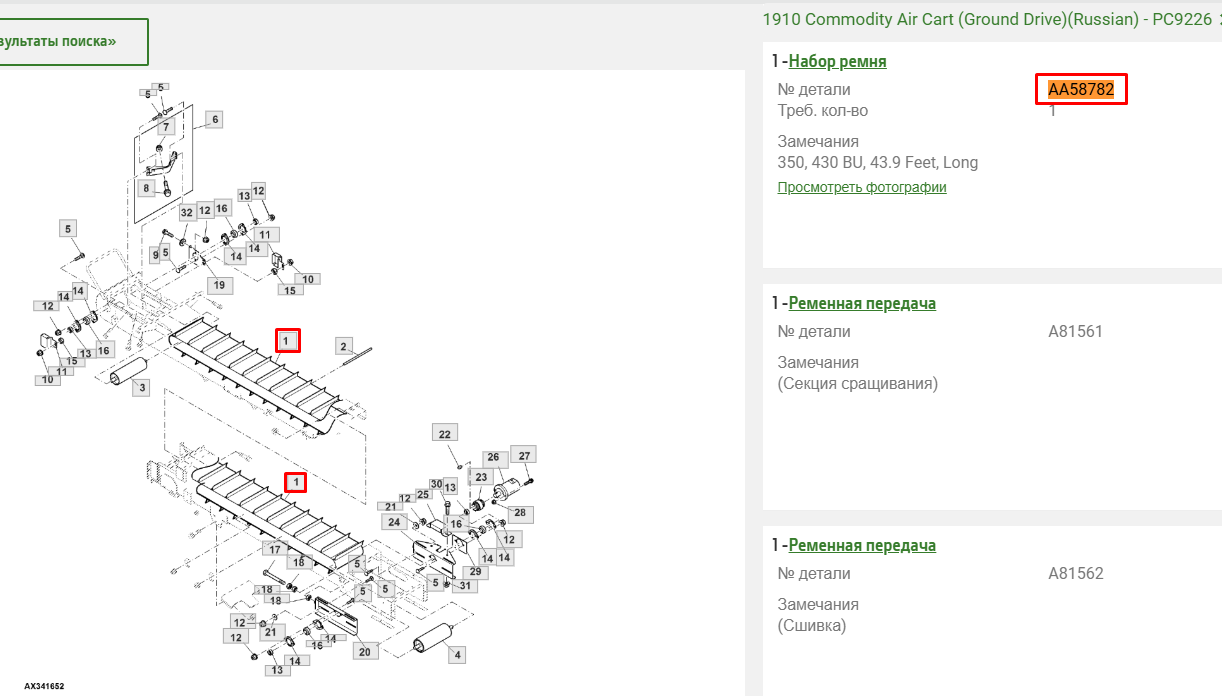The width and height of the screenshot is (1222, 696).
Task: Open Ременная передача link for A81562
Action: [862, 545]
